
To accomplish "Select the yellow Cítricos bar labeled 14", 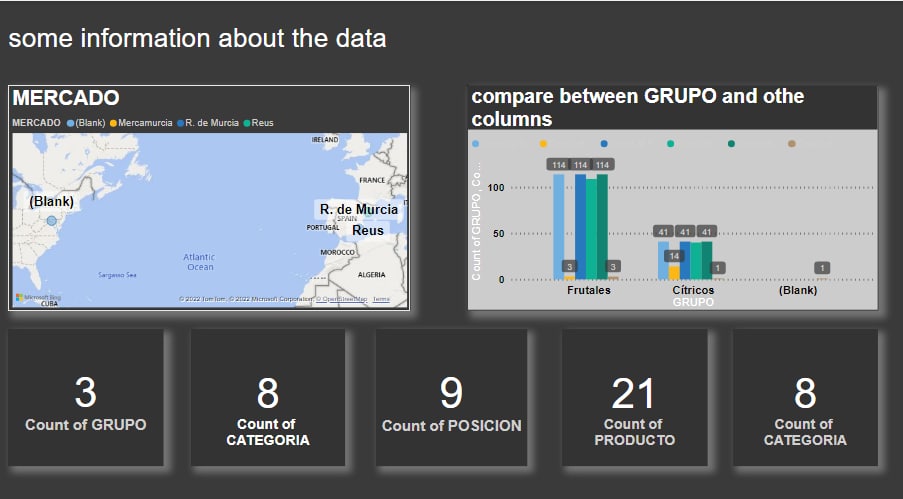I will 674,273.
